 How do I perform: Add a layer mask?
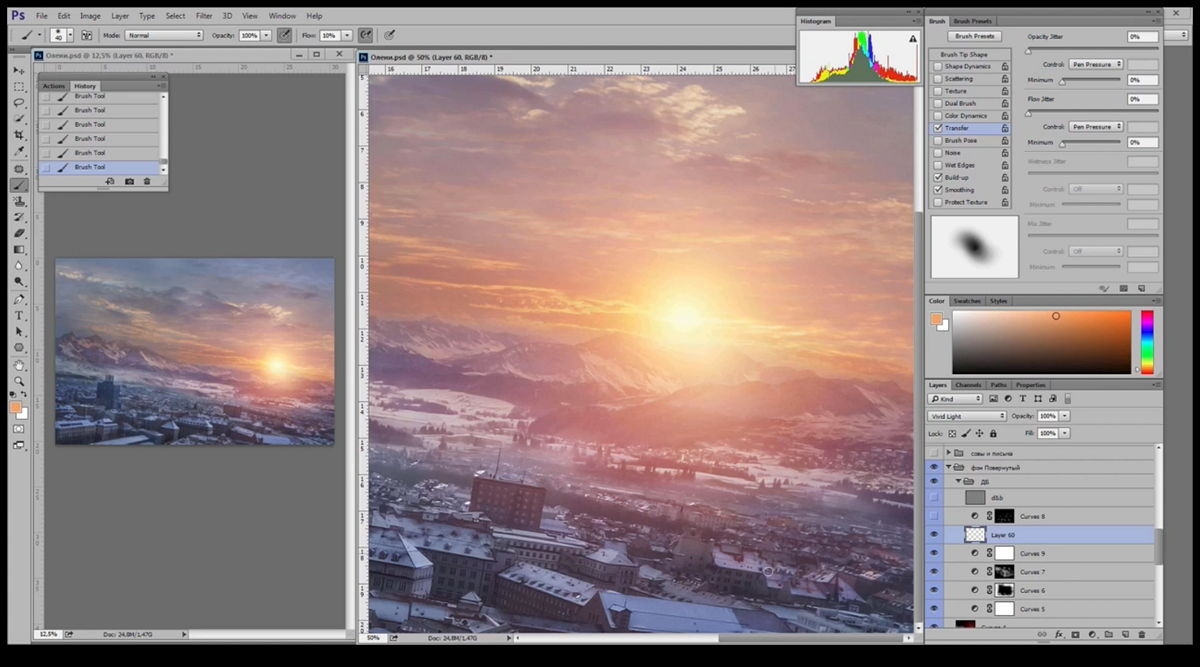1076,634
